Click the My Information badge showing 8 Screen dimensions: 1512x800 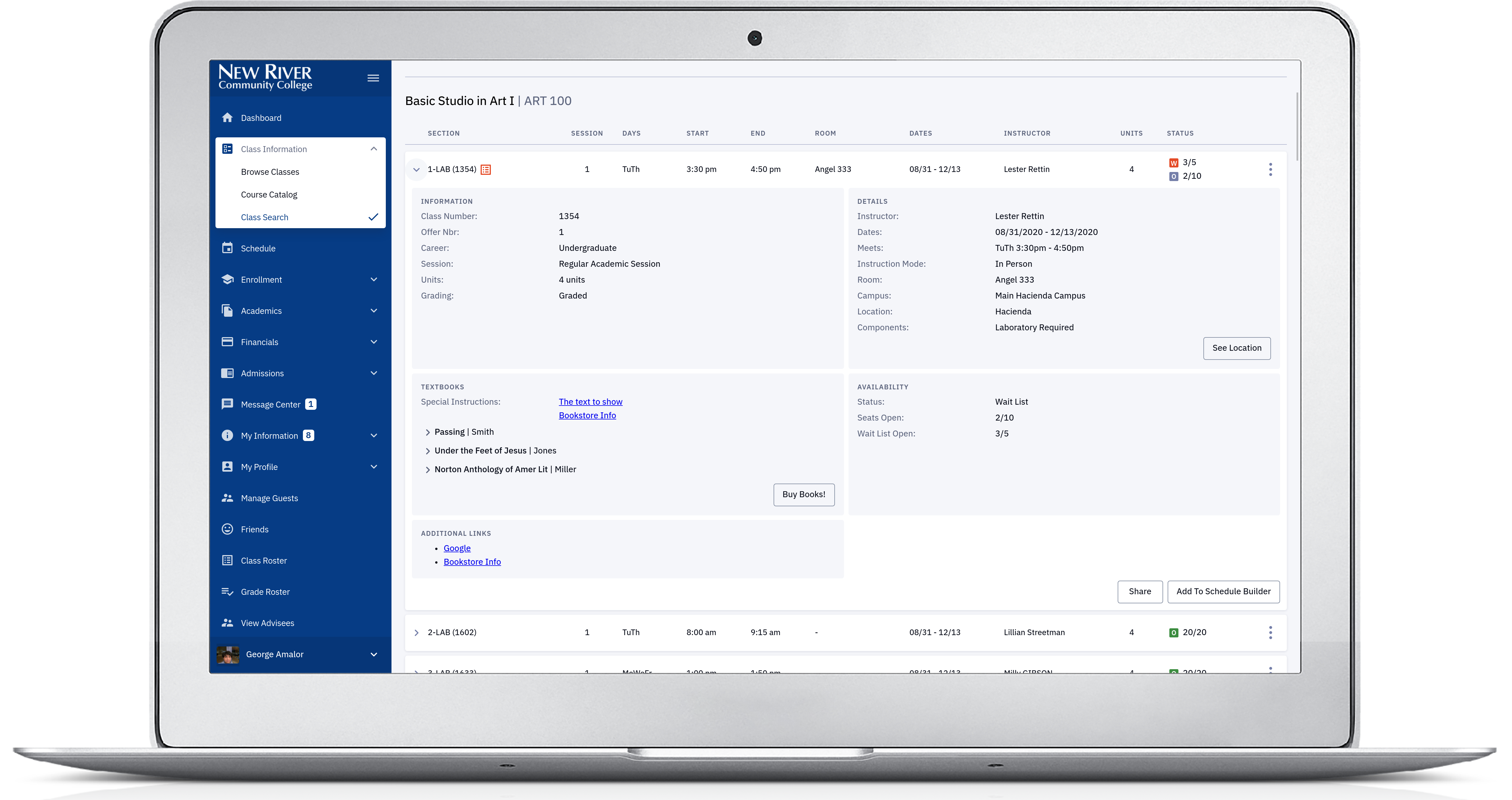coord(308,436)
